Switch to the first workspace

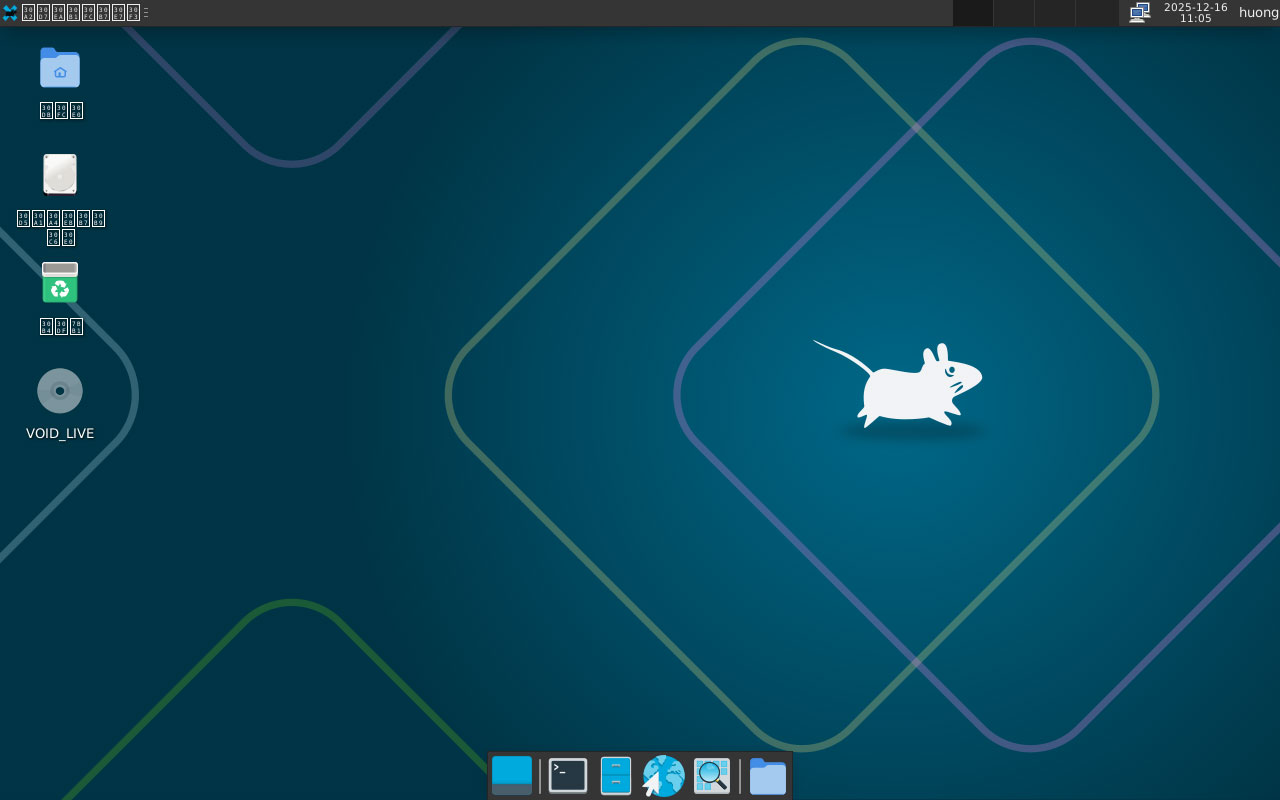coord(973,13)
